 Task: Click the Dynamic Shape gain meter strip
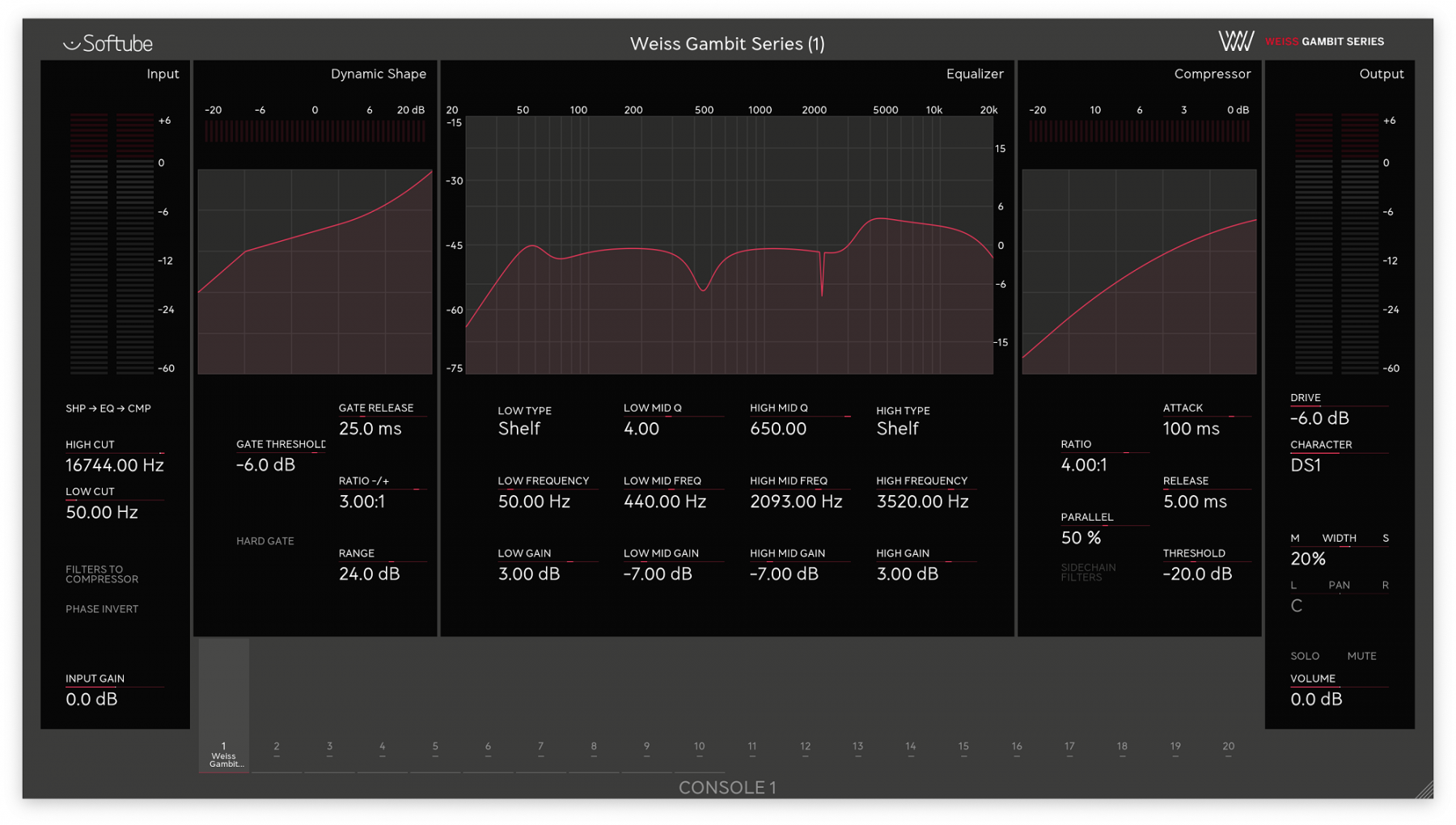pyautogui.click(x=315, y=131)
